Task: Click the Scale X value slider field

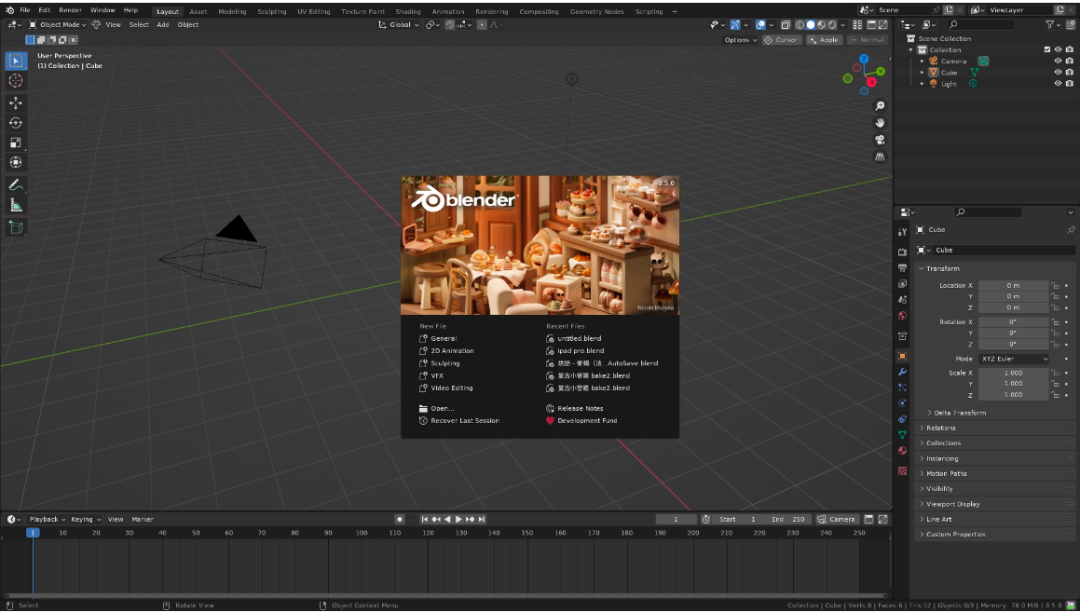Action: click(x=1013, y=372)
